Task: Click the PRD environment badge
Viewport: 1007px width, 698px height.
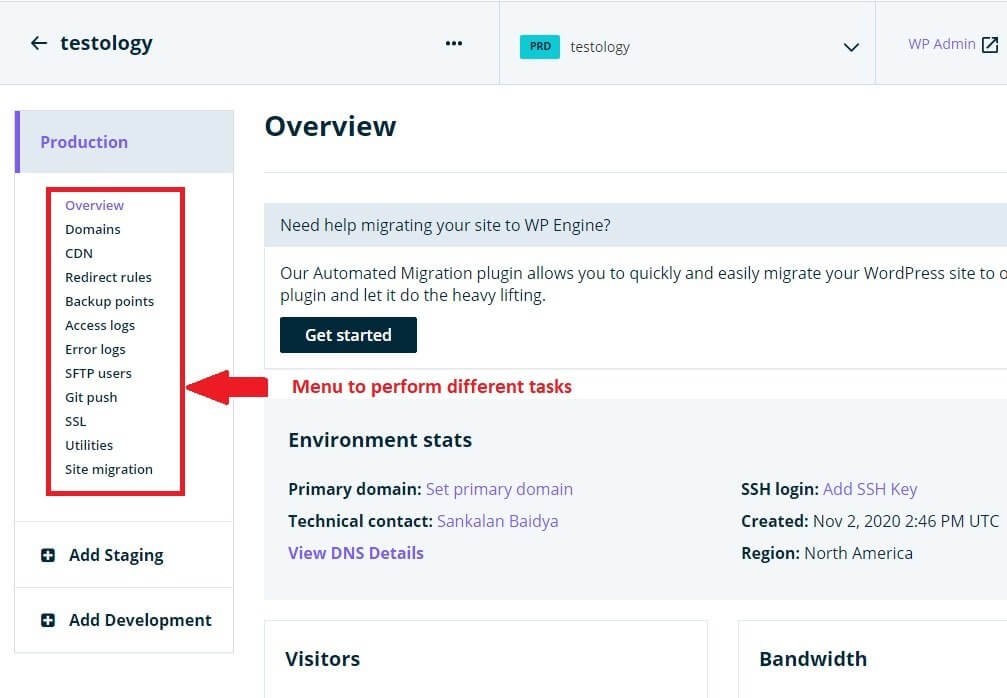Action: (x=539, y=47)
